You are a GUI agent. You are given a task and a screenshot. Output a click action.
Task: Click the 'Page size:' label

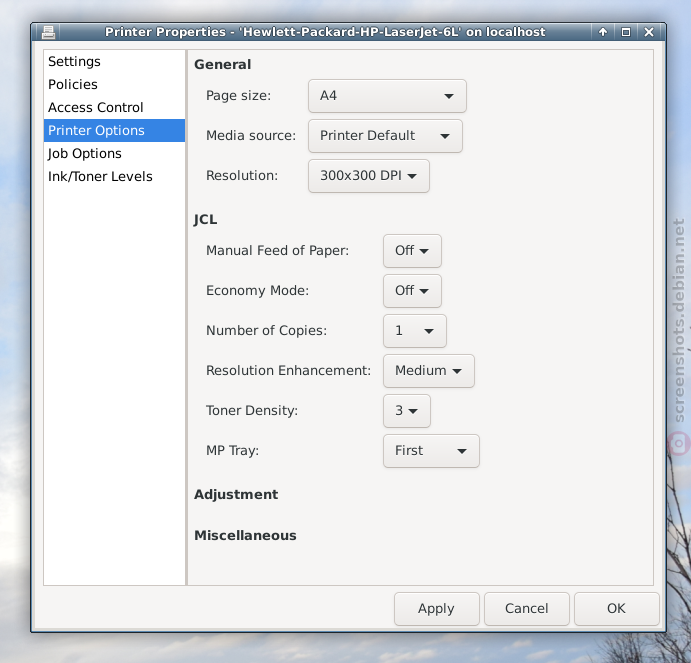(238, 96)
